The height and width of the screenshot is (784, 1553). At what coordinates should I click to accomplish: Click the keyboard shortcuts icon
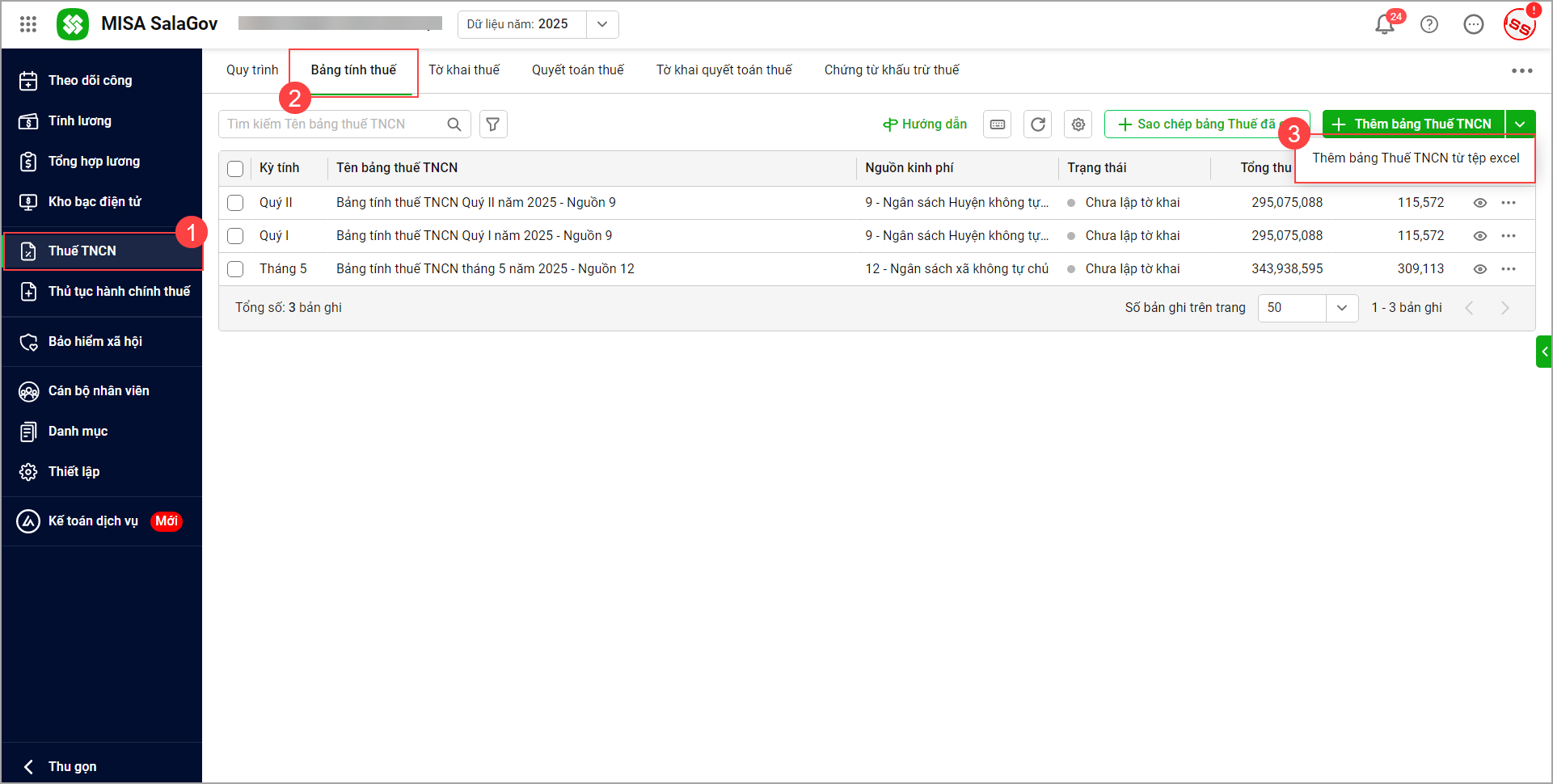point(998,124)
